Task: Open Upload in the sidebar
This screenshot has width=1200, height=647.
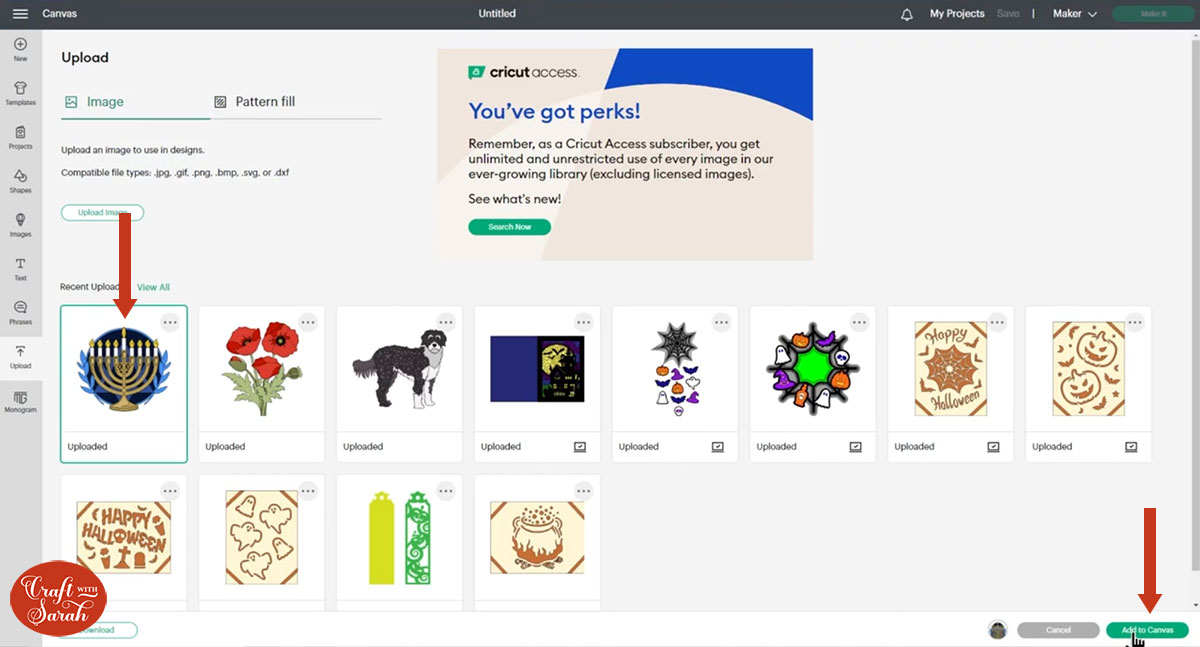Action: (x=20, y=357)
